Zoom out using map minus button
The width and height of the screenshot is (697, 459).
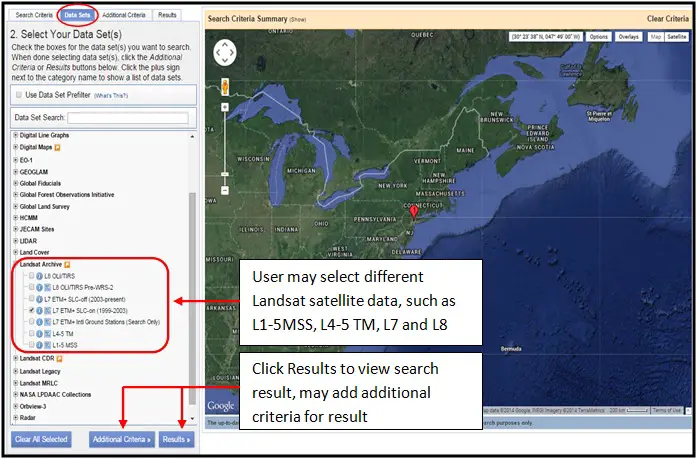tap(225, 191)
